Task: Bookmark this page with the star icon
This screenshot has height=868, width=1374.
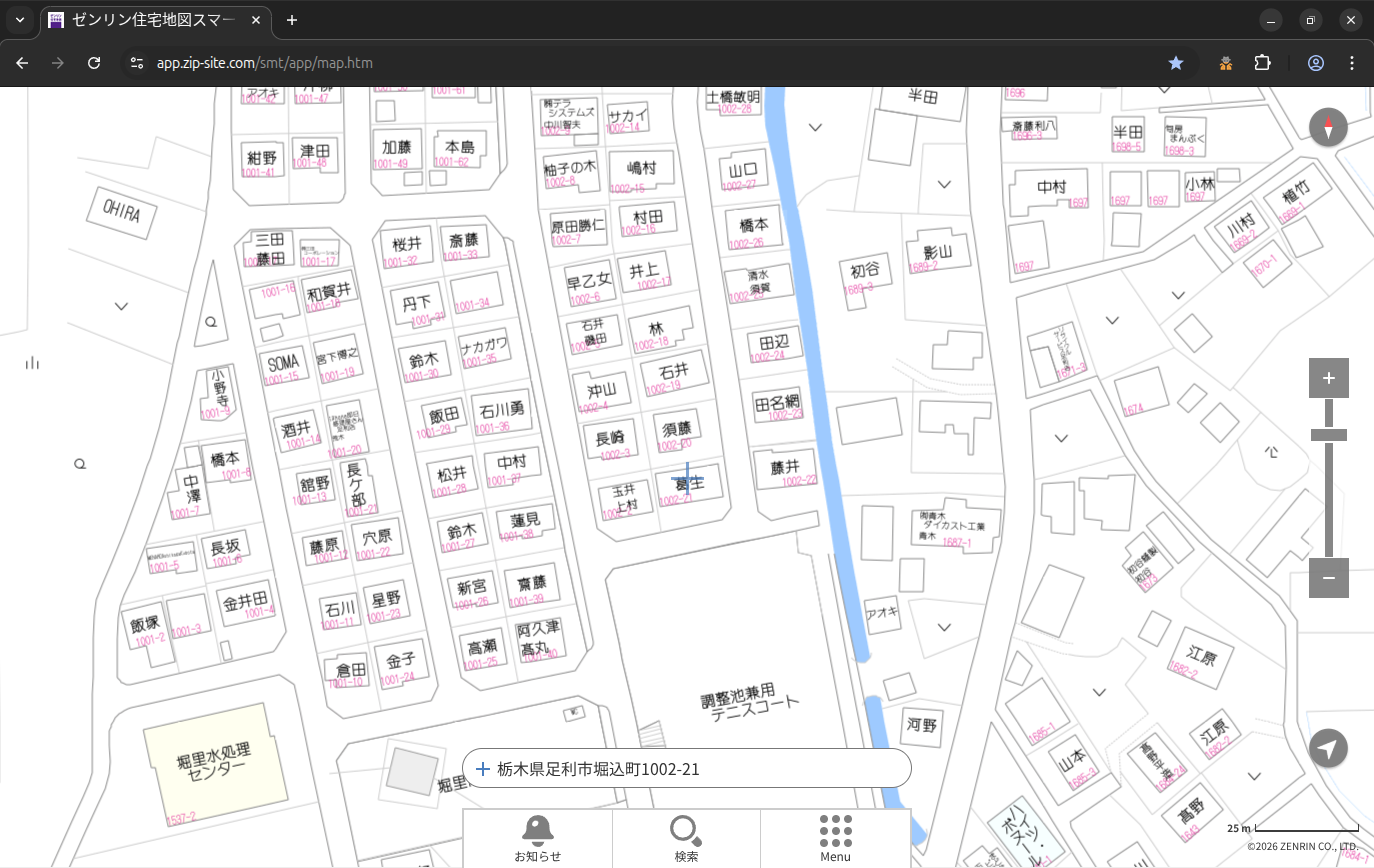Action: pyautogui.click(x=1176, y=63)
